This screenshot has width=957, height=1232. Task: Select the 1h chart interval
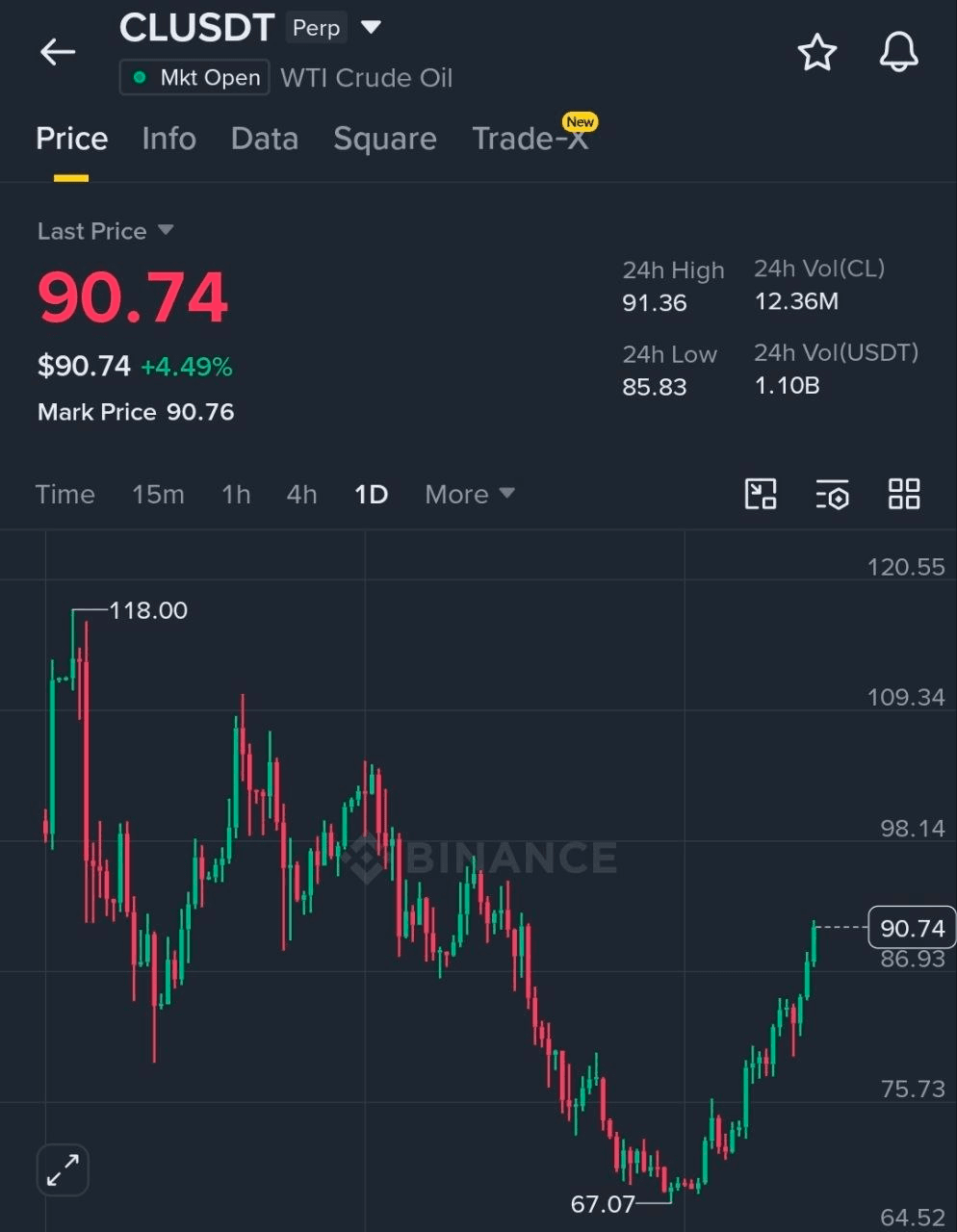pos(236,495)
